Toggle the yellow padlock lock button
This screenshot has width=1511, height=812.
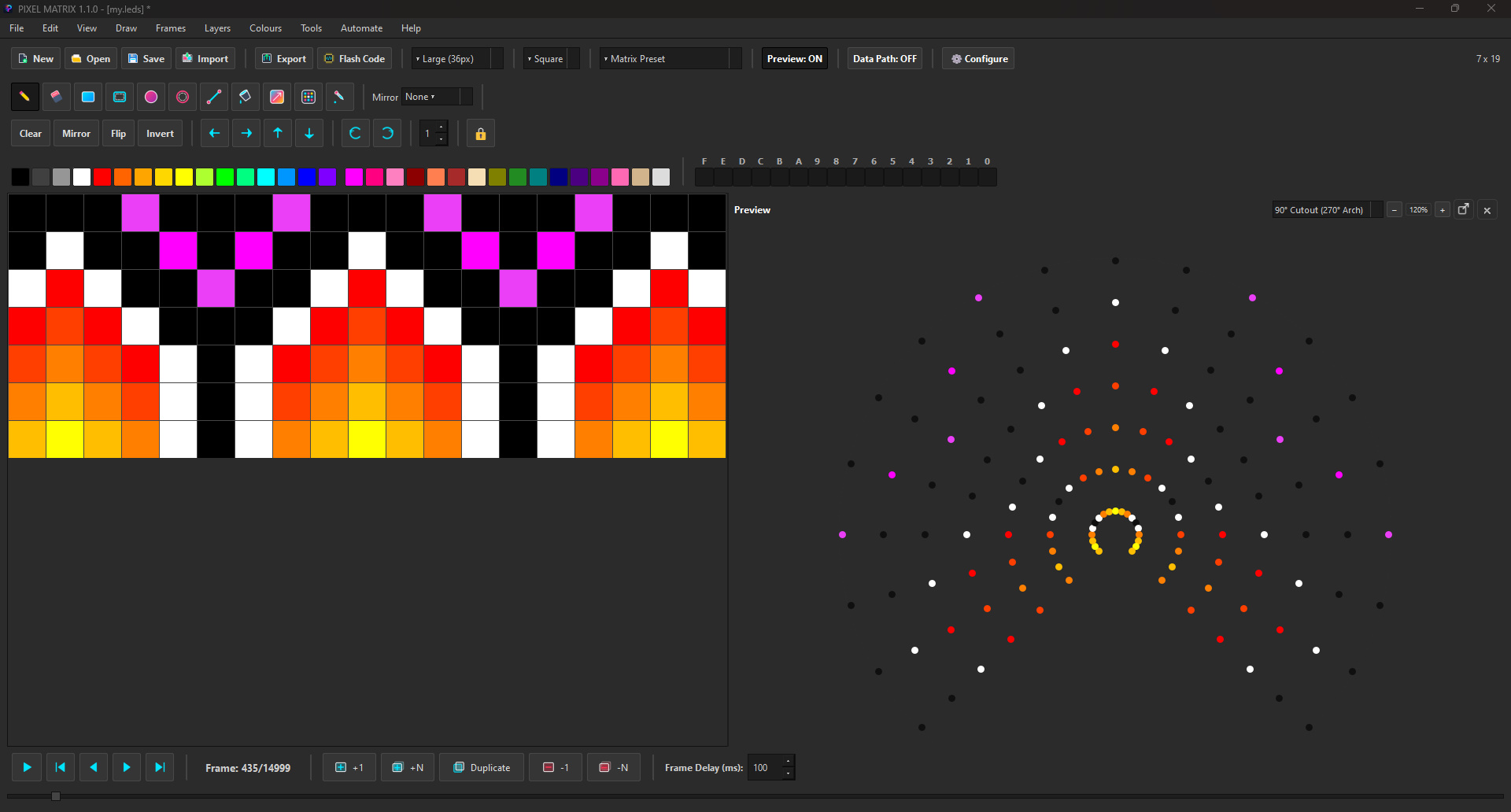point(481,134)
